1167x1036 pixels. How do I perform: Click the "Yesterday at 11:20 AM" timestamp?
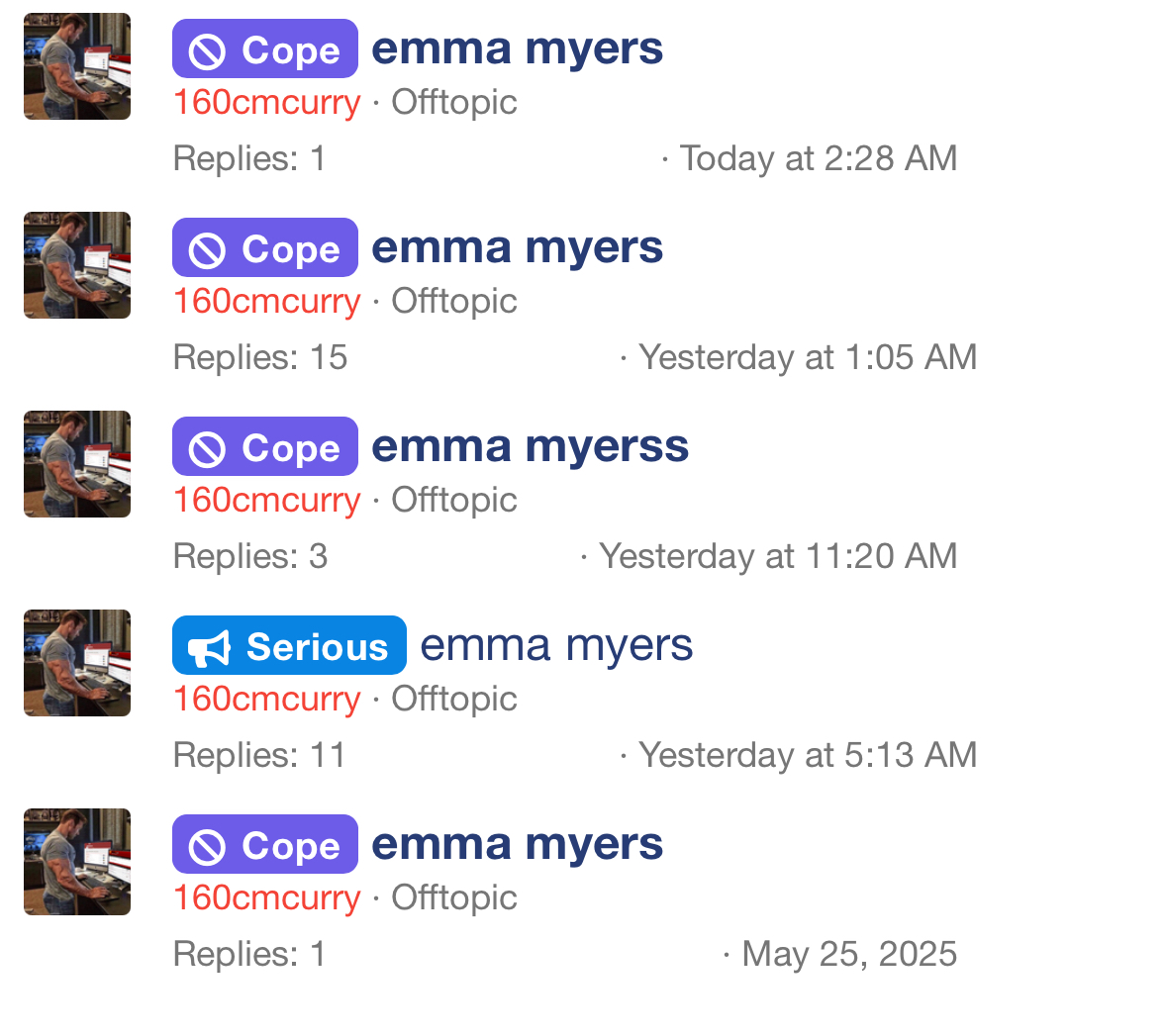[x=778, y=556]
